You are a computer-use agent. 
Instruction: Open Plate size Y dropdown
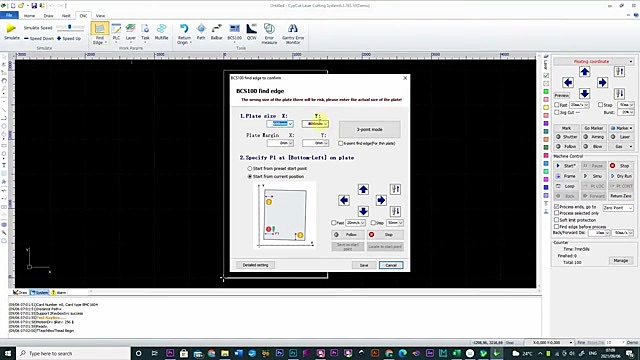tap(326, 124)
